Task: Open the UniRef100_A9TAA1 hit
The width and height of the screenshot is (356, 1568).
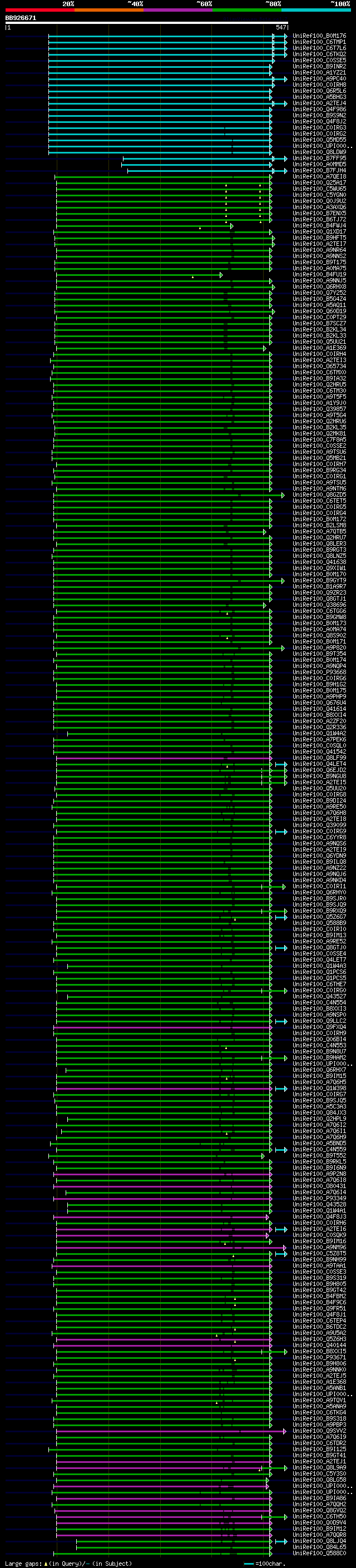Action: pos(319,1266)
